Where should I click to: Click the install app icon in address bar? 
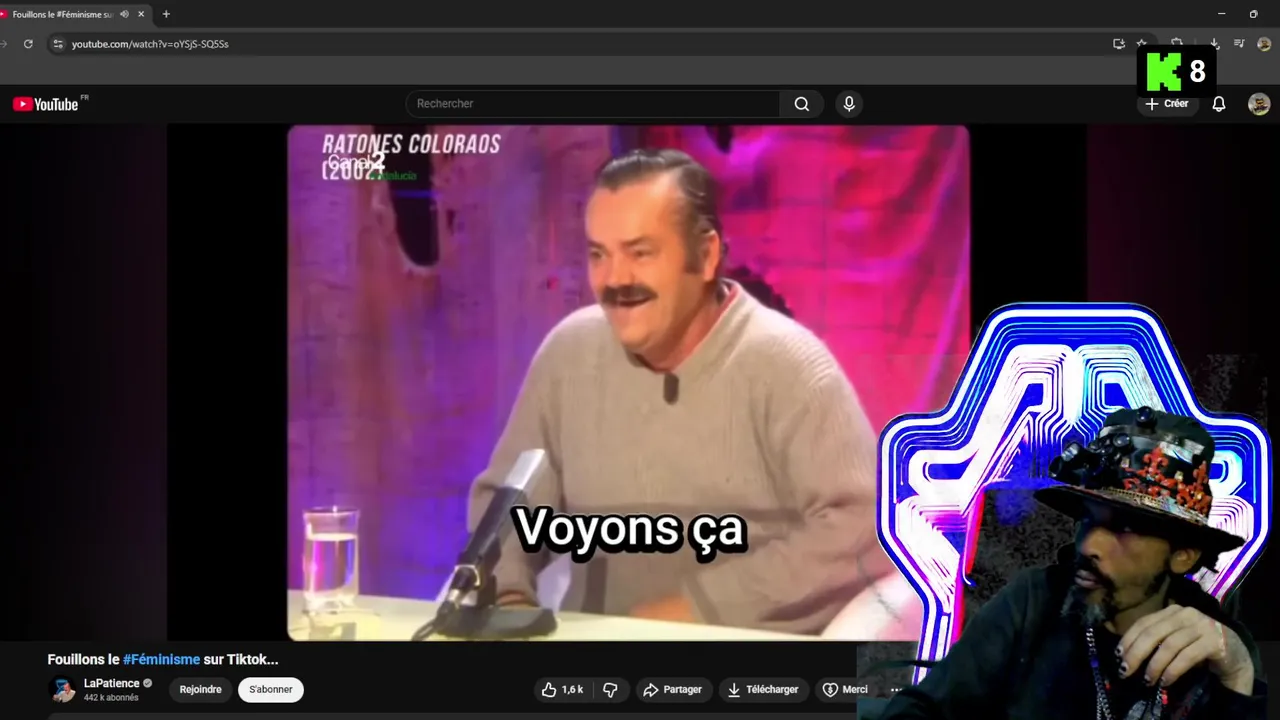tap(1119, 44)
